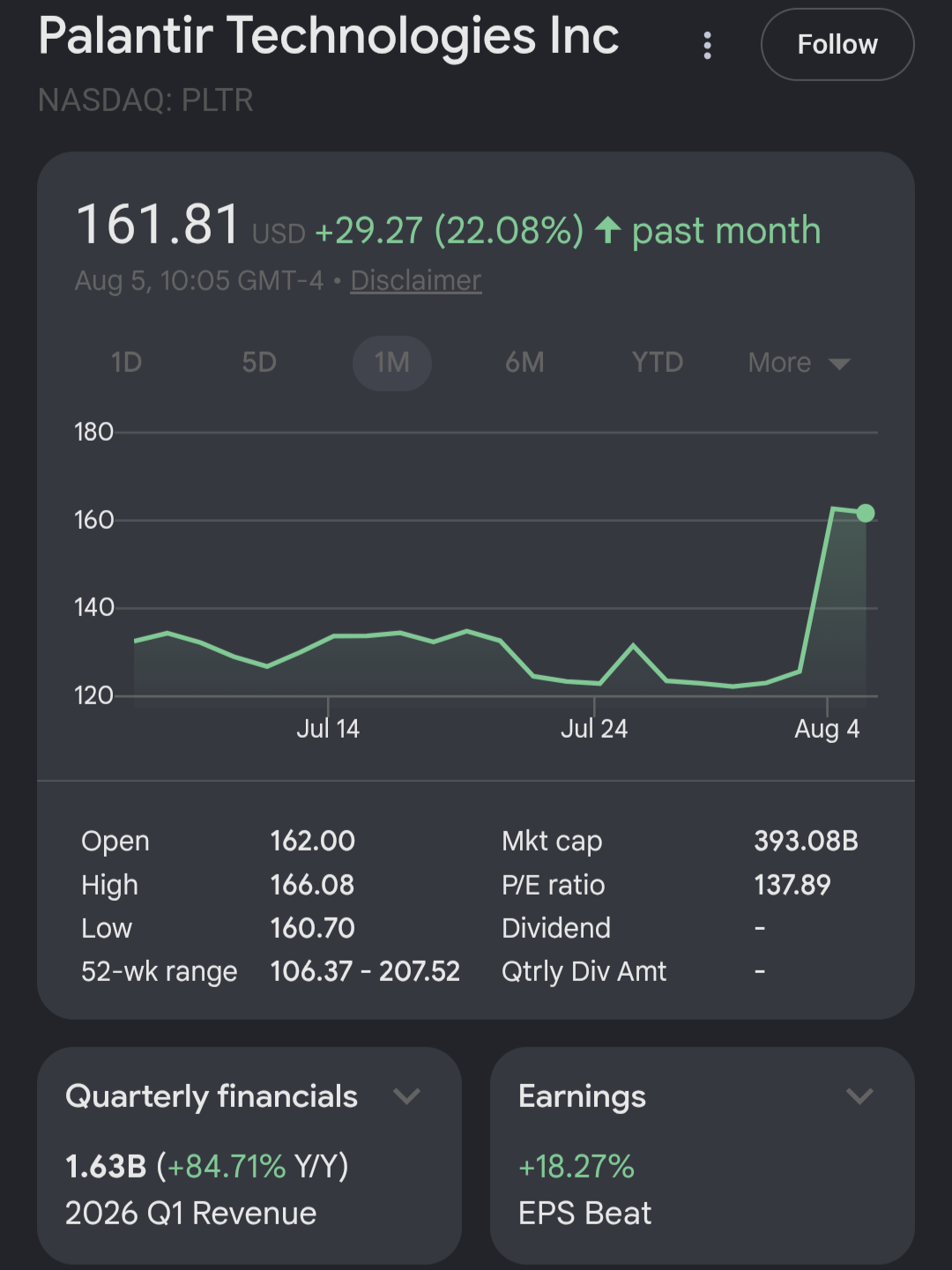Open the Disclaimer link
This screenshot has height=1270, width=952.
point(416,280)
